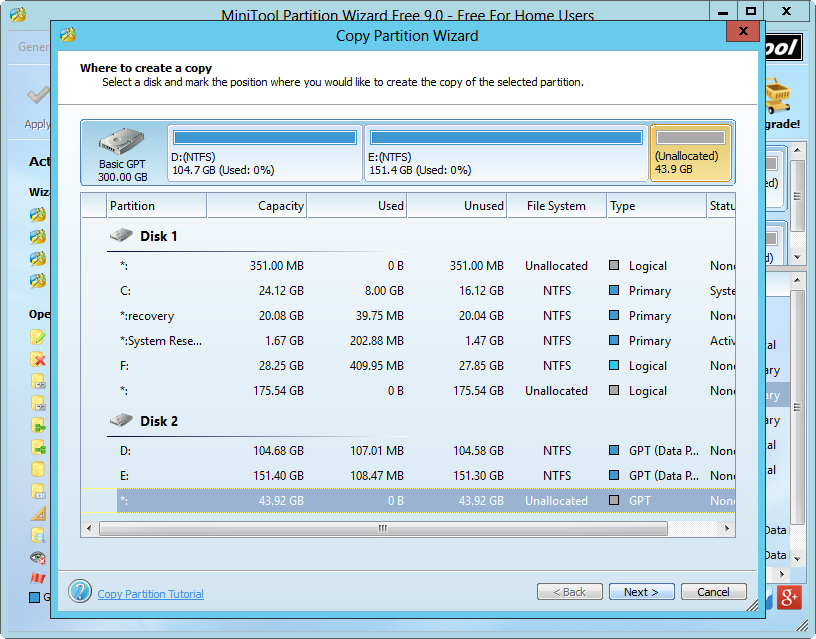Click the Next button
816x639 pixels.
point(642,592)
